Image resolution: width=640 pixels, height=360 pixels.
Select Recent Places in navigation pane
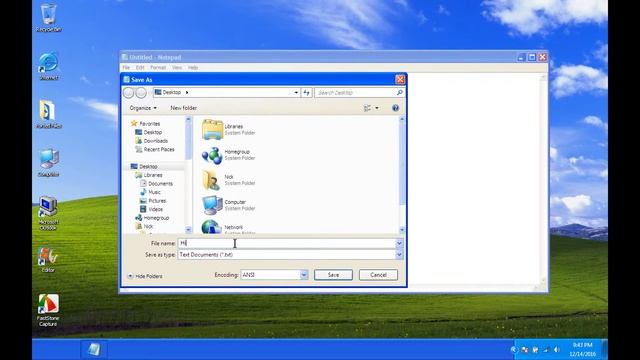[x=155, y=149]
